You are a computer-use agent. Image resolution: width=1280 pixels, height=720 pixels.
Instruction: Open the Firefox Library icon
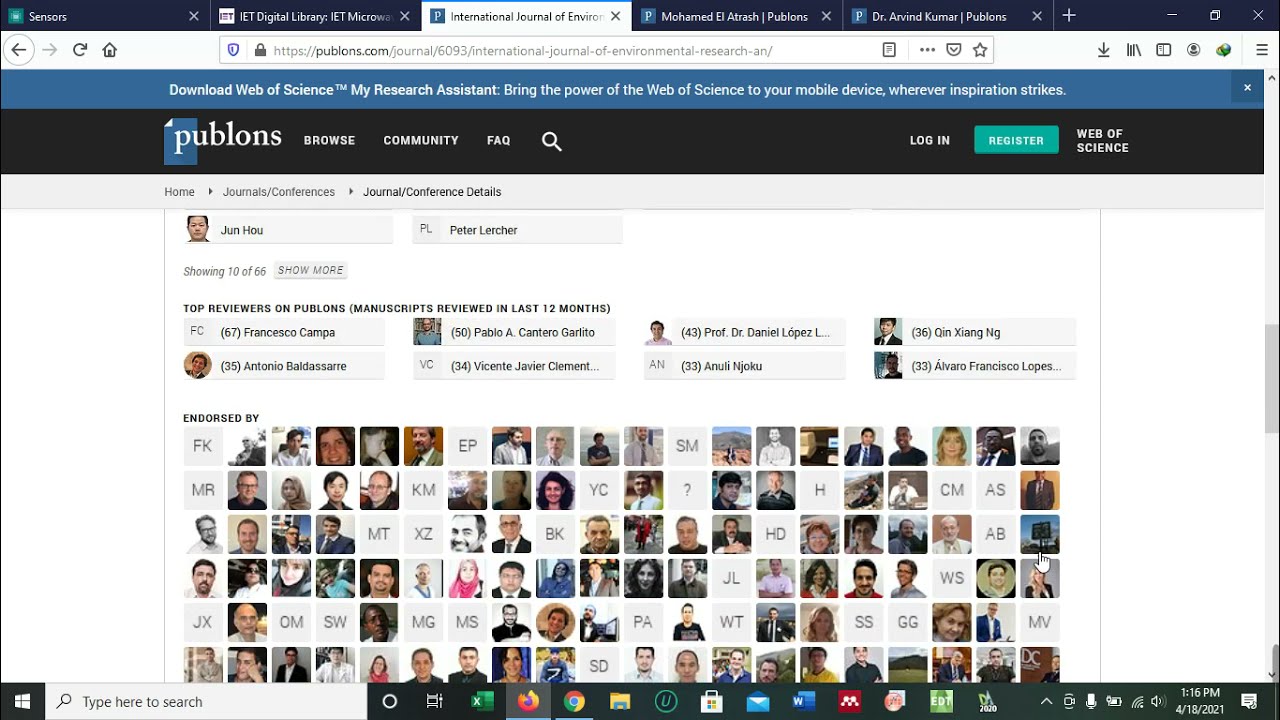click(1134, 50)
